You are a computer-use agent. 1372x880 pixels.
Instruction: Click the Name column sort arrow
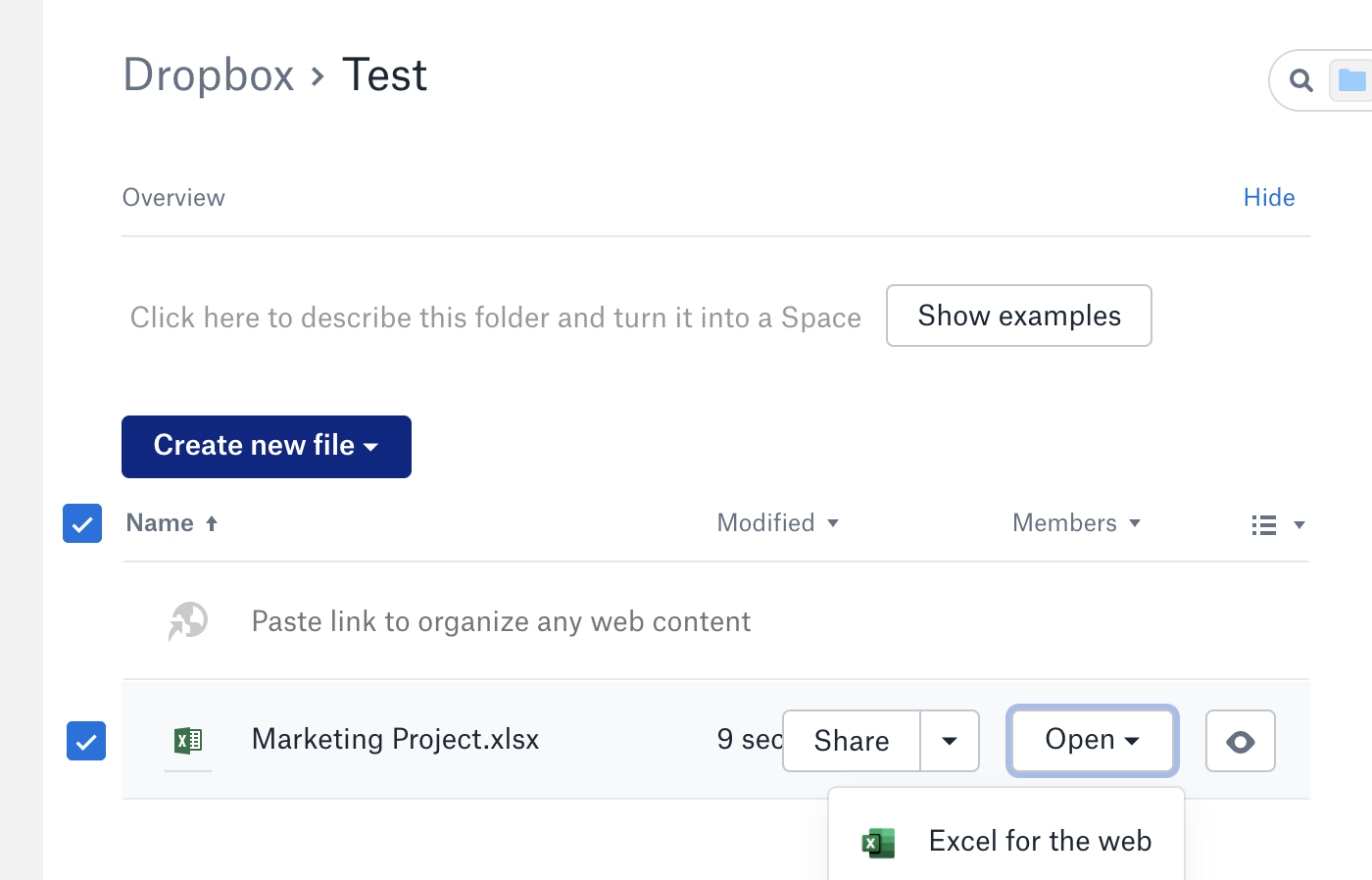[212, 524]
